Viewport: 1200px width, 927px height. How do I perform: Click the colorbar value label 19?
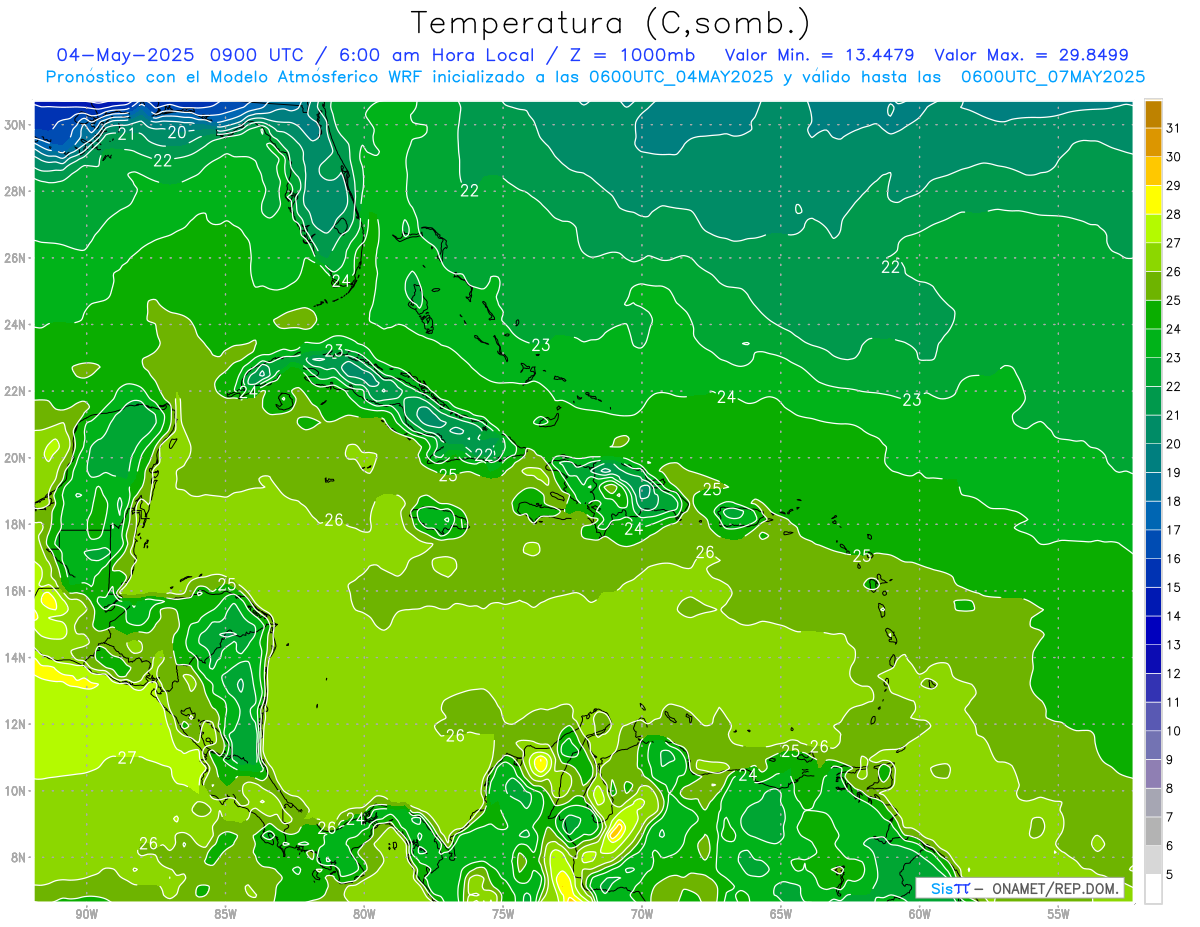(x=1174, y=472)
